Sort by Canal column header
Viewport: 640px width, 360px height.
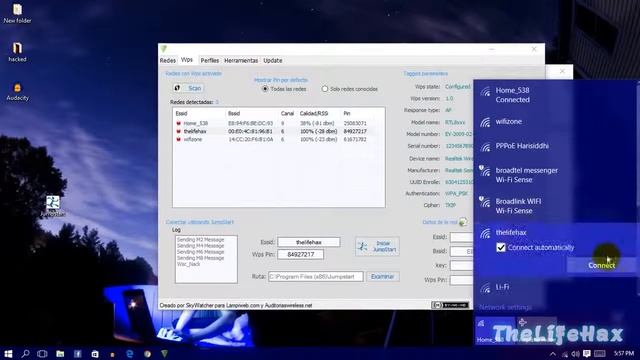coord(287,113)
